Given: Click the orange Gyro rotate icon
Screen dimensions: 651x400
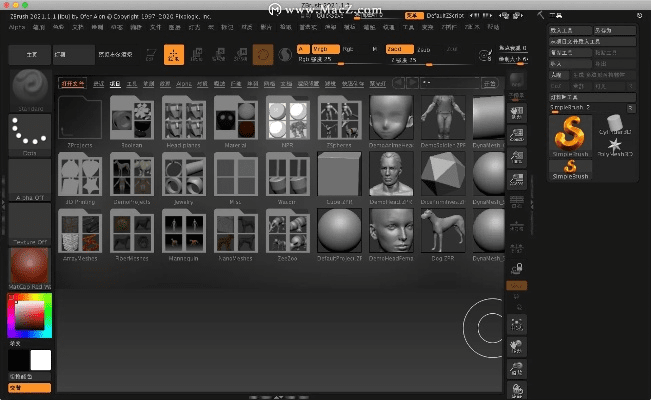Looking at the screenshot, I should [x=264, y=56].
